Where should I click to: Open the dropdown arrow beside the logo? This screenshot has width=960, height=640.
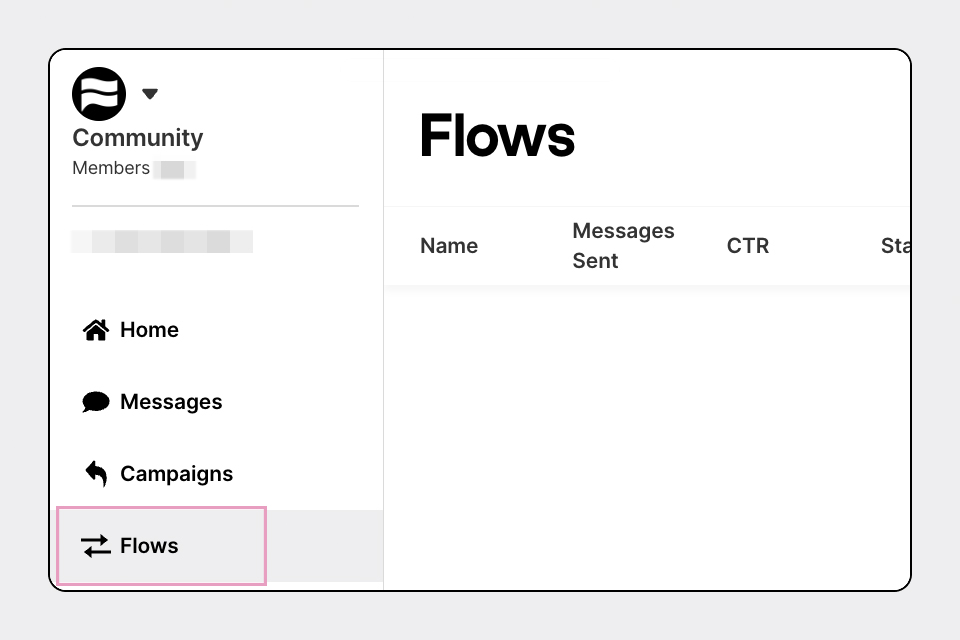149,93
